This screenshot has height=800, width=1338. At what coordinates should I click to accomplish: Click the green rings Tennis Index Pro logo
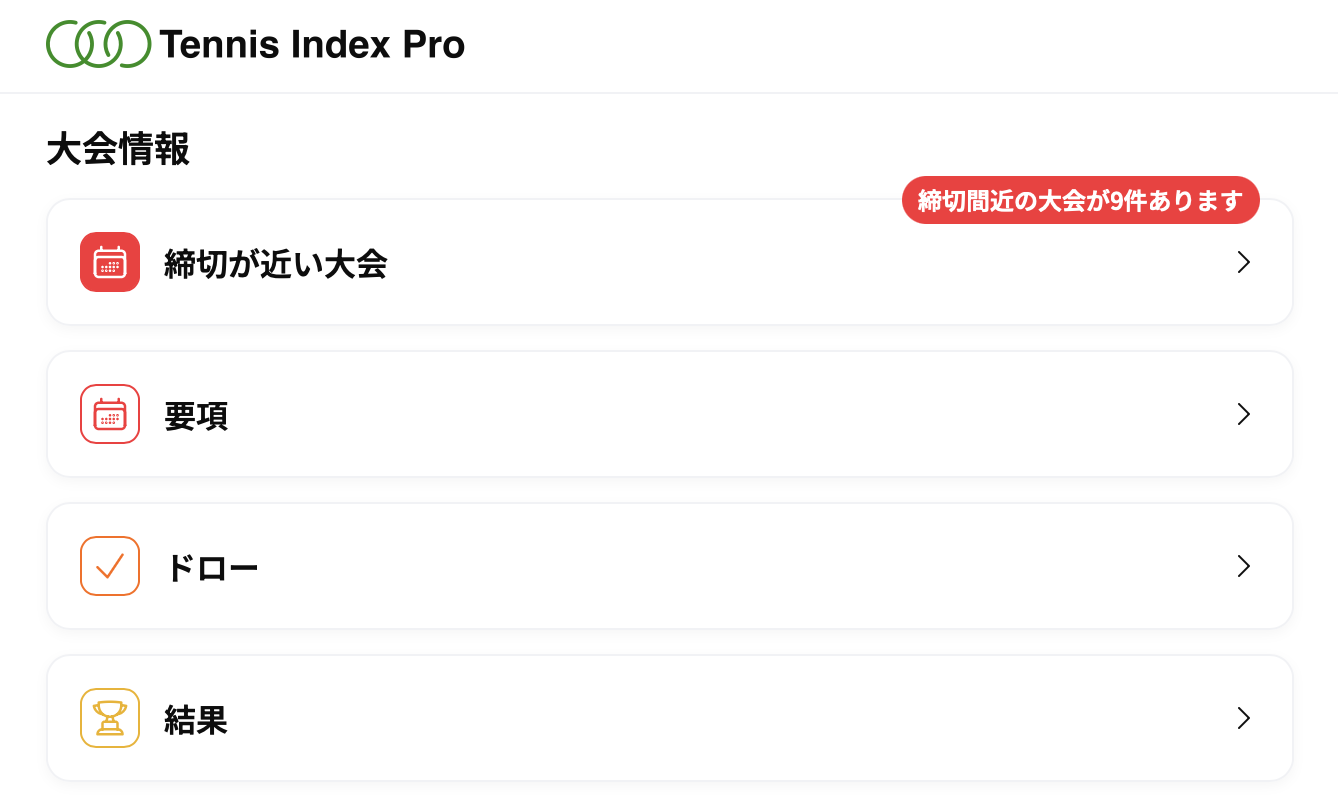(98, 44)
